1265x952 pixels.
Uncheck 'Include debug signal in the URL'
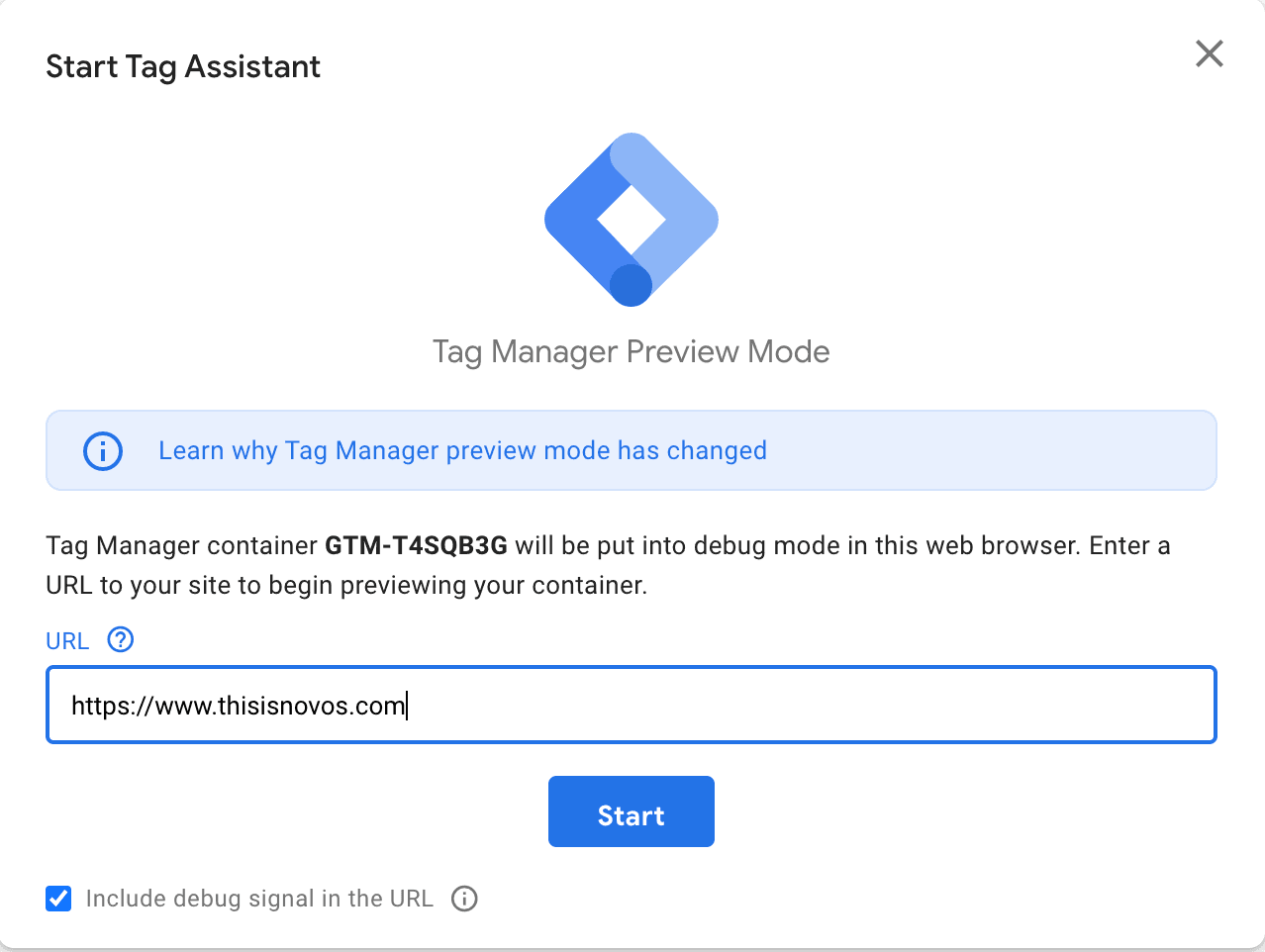58,899
